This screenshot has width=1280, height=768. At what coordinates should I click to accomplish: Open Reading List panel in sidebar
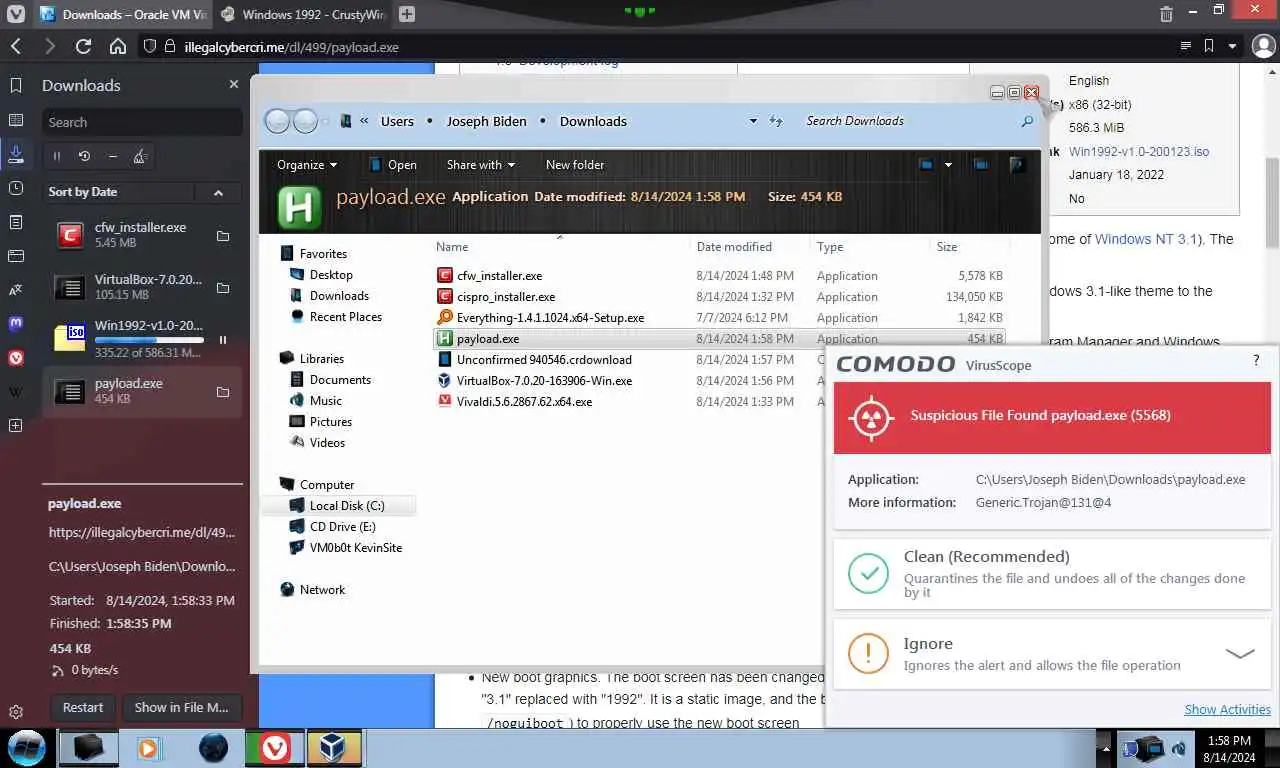[x=16, y=120]
